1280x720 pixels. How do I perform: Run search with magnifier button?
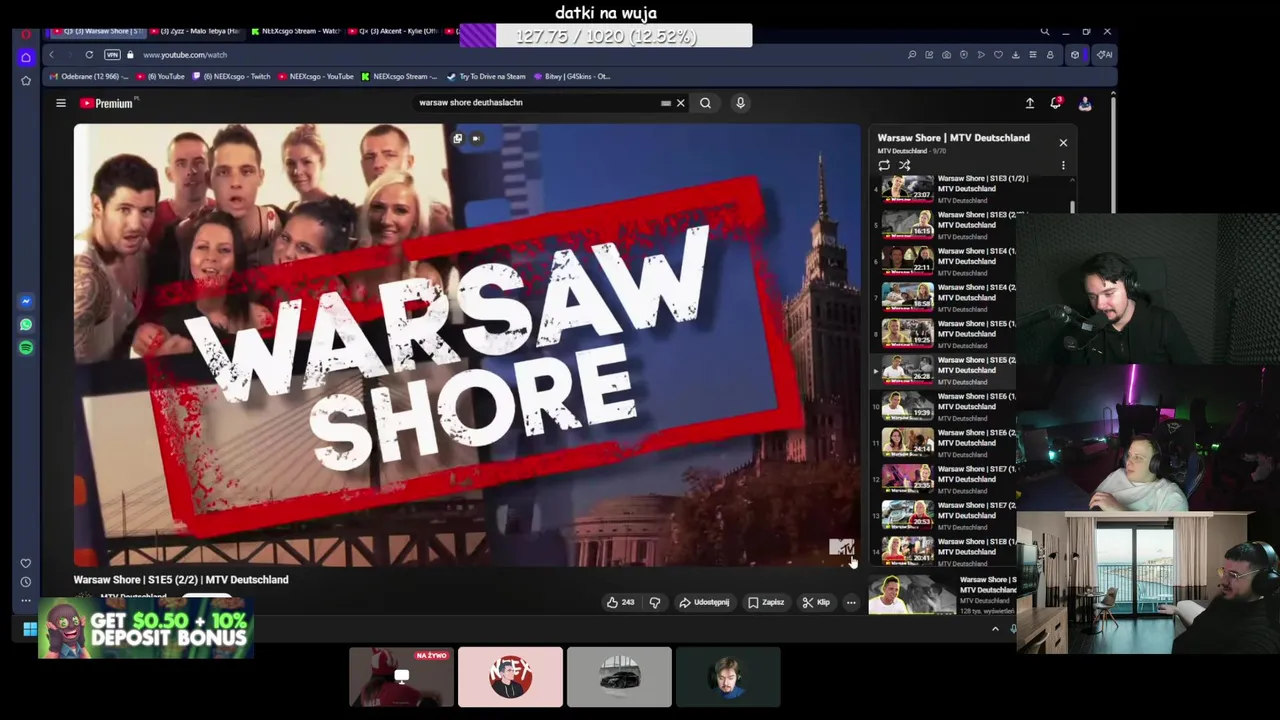(705, 103)
